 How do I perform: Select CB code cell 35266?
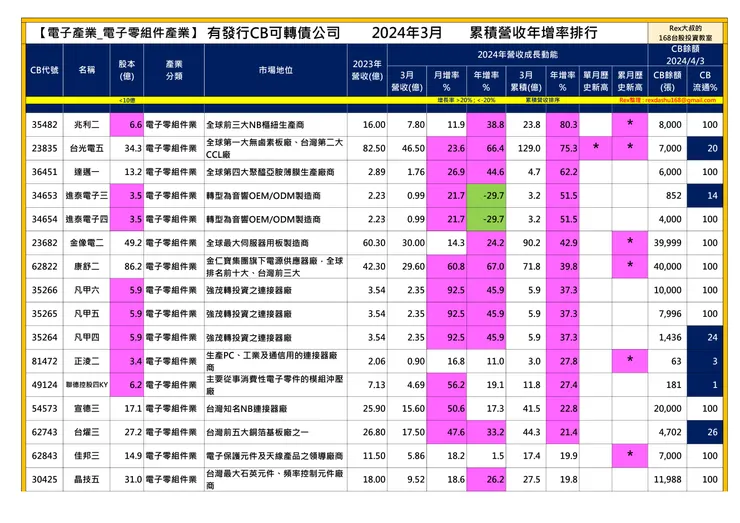[44, 290]
